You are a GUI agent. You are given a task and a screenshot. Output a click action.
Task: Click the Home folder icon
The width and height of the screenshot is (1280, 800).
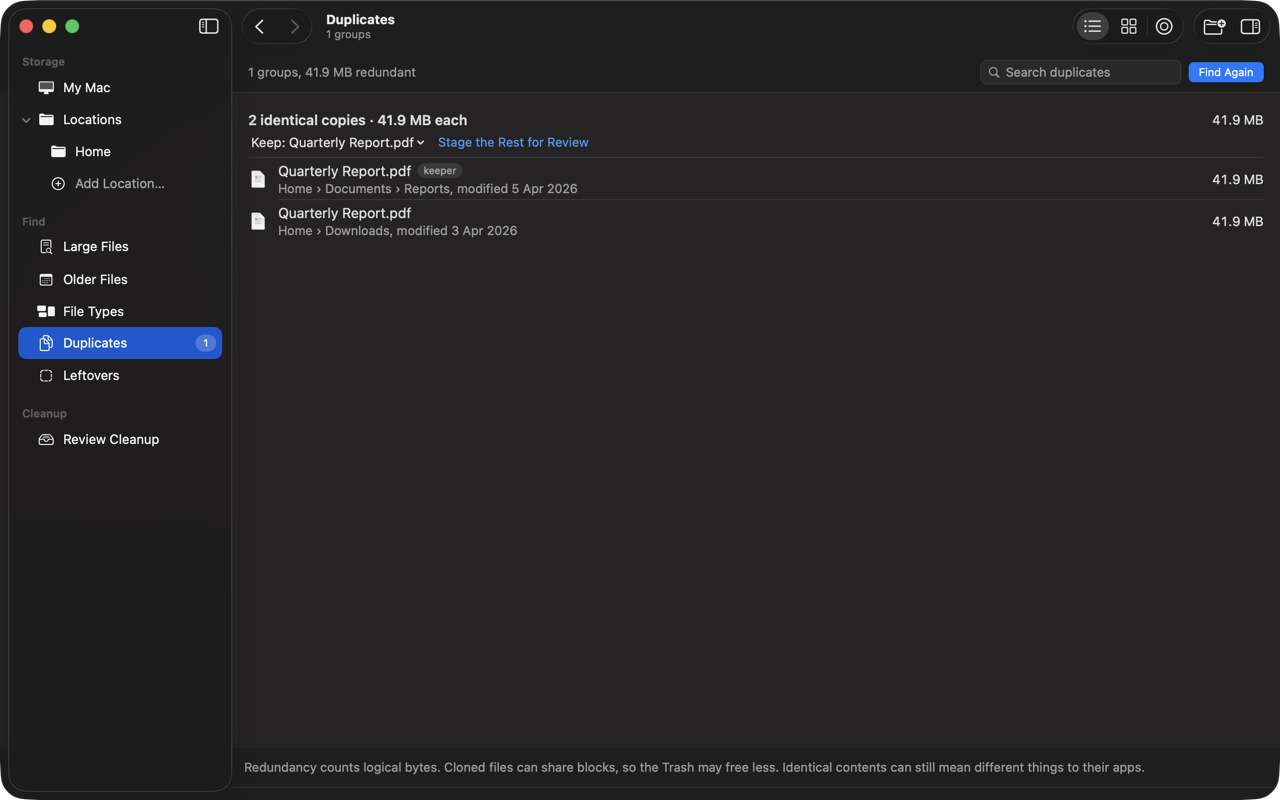[58, 152]
